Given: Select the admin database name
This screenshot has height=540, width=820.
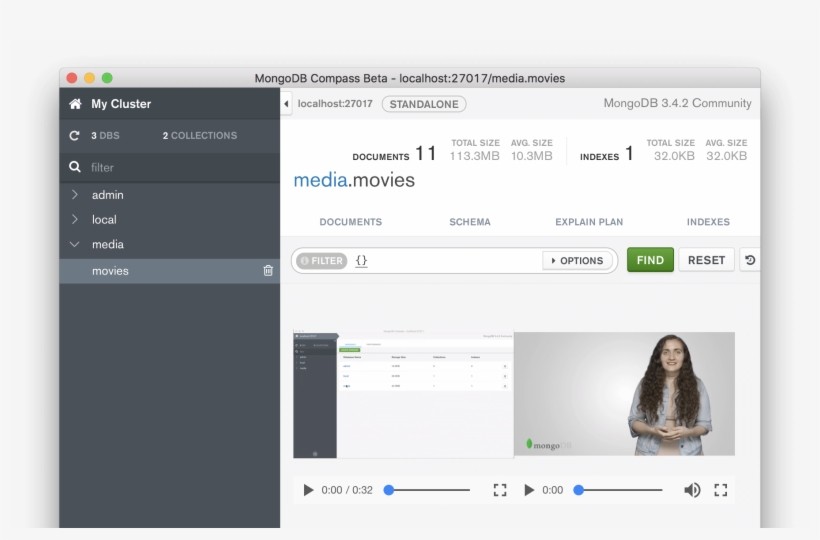Looking at the screenshot, I should (x=108, y=194).
